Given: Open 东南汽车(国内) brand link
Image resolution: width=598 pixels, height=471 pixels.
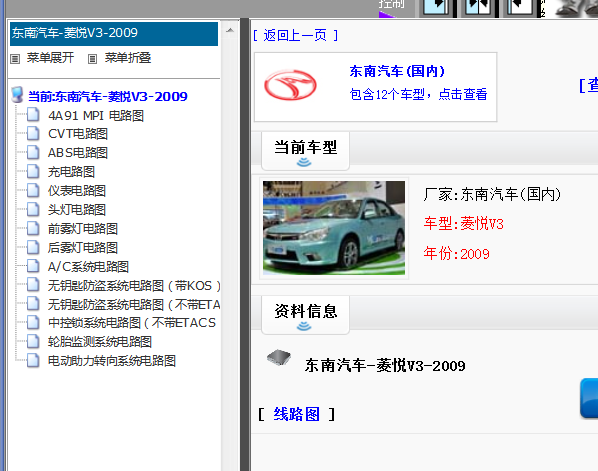Looking at the screenshot, I should click(397, 71).
